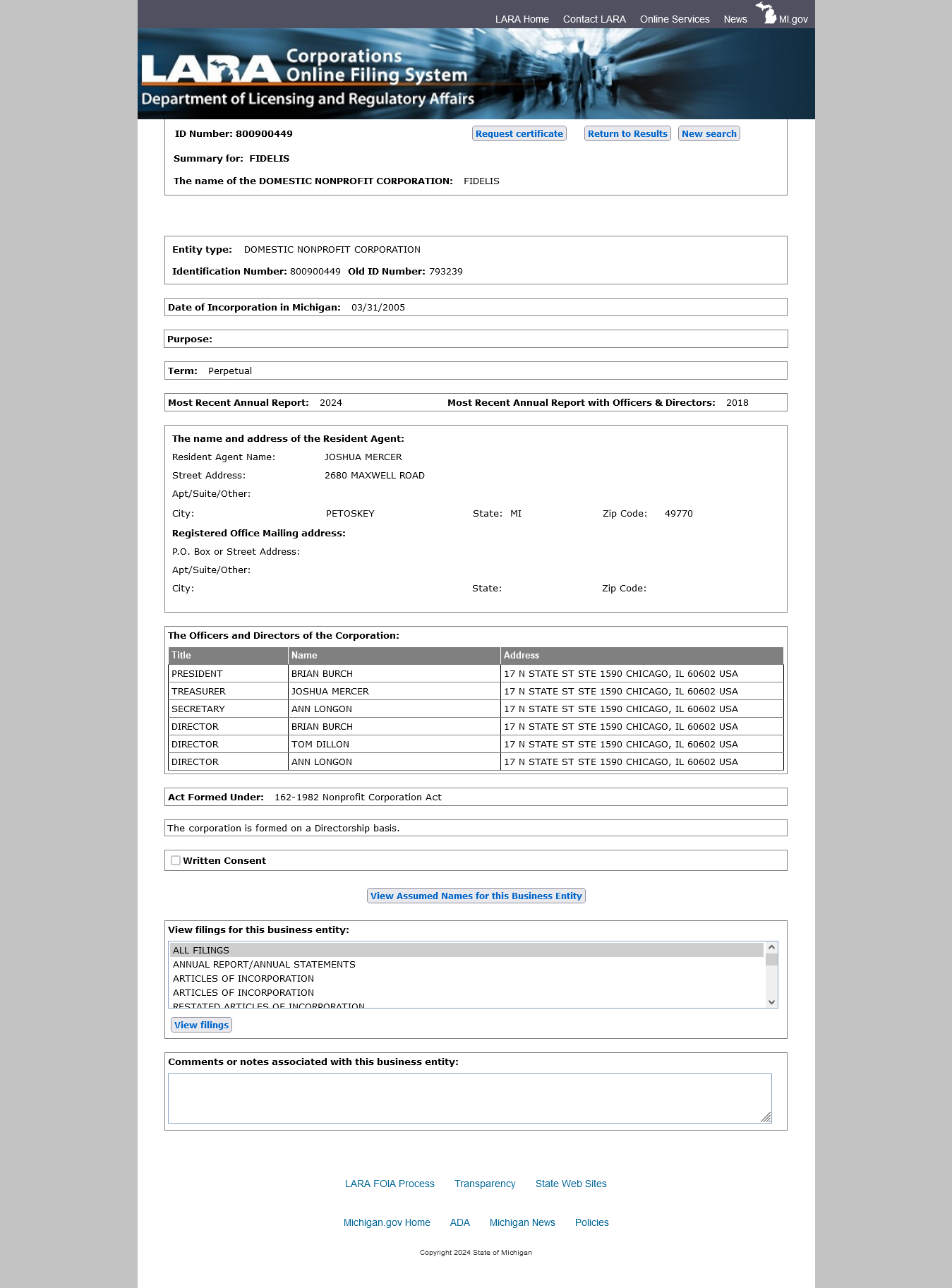
Task: Click the city value PETOSKEY
Action: click(x=350, y=513)
